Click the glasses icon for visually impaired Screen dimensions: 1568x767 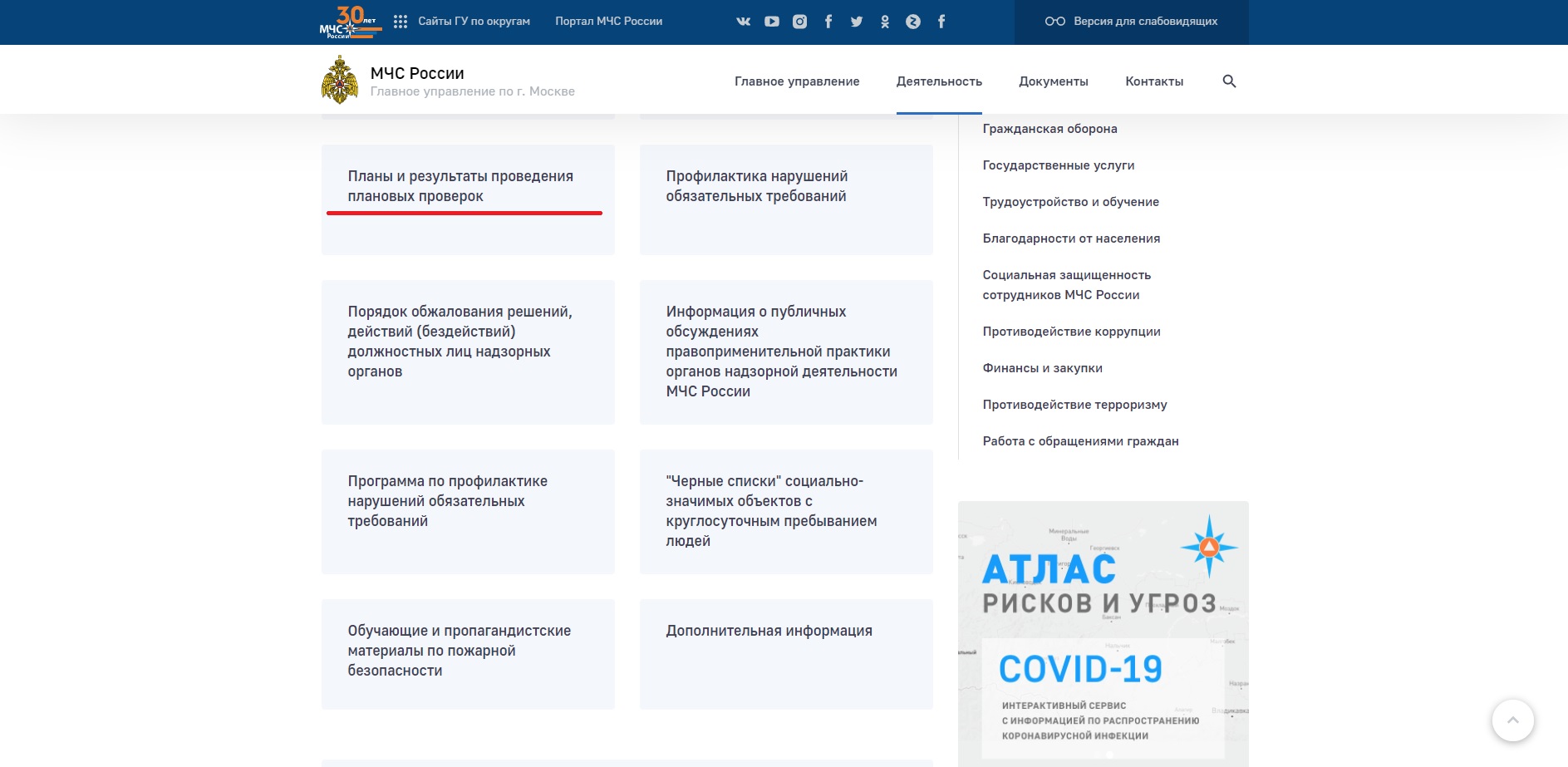point(1055,22)
